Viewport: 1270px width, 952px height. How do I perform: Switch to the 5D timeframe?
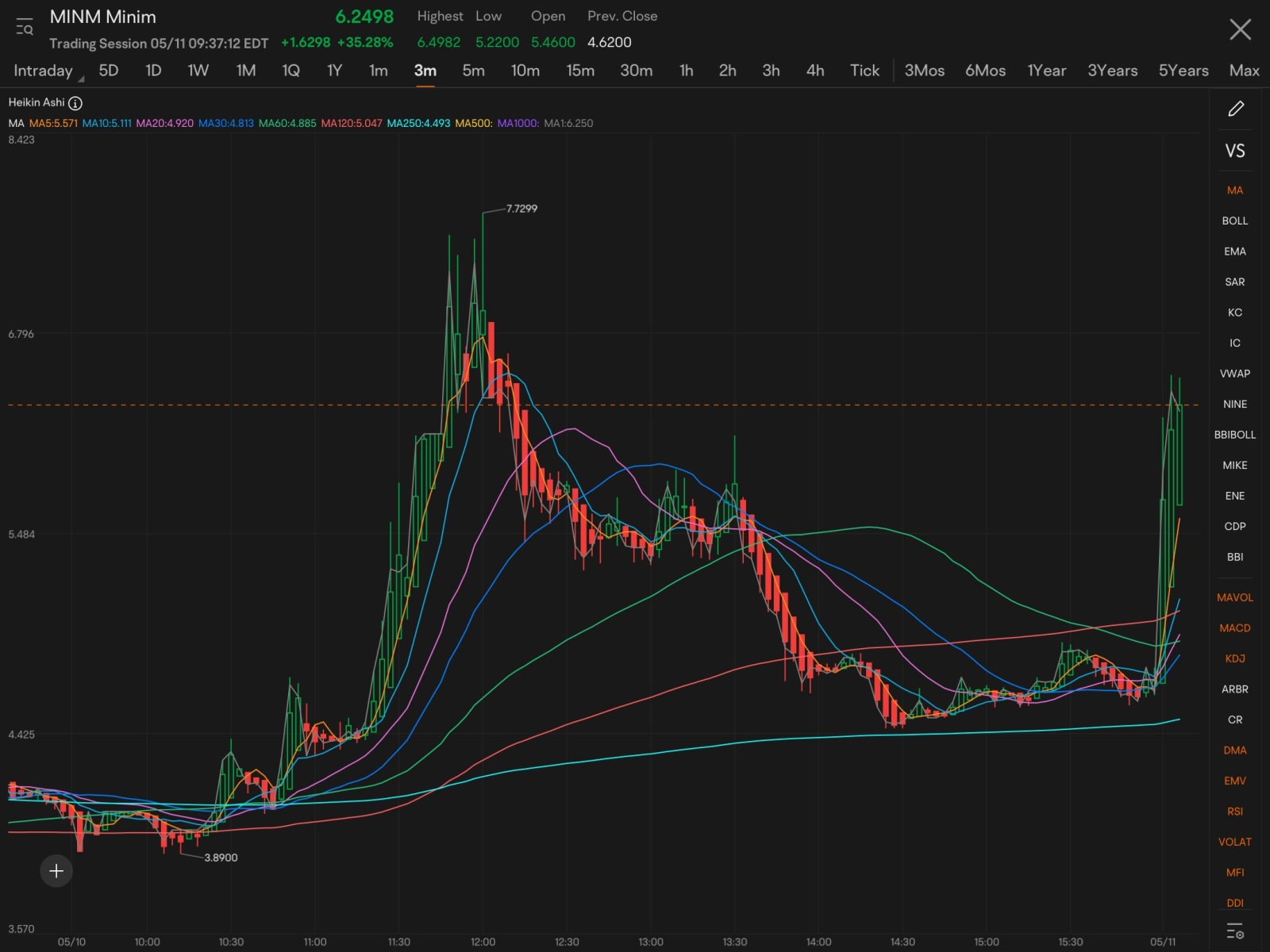tap(109, 71)
